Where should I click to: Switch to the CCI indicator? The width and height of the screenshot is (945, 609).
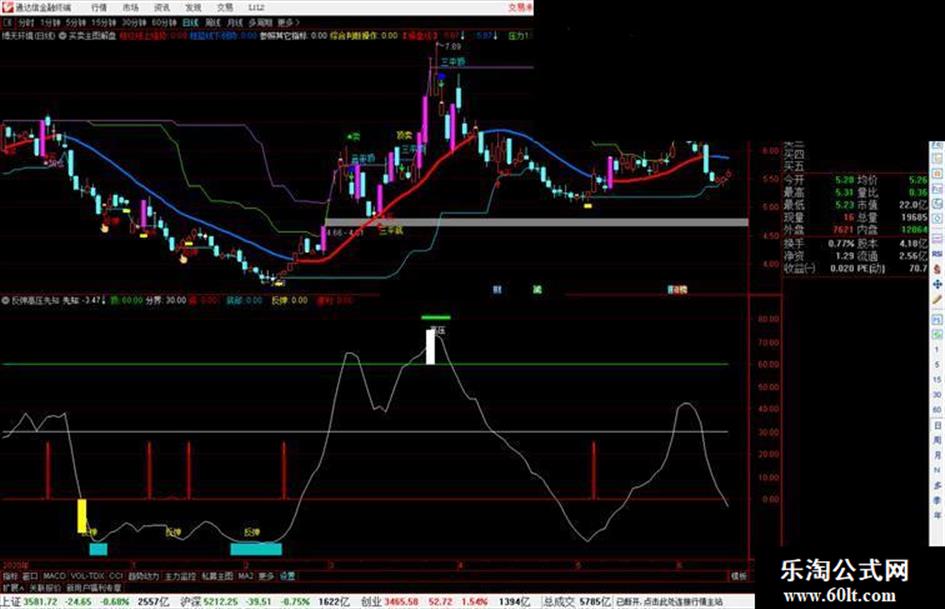[116, 576]
